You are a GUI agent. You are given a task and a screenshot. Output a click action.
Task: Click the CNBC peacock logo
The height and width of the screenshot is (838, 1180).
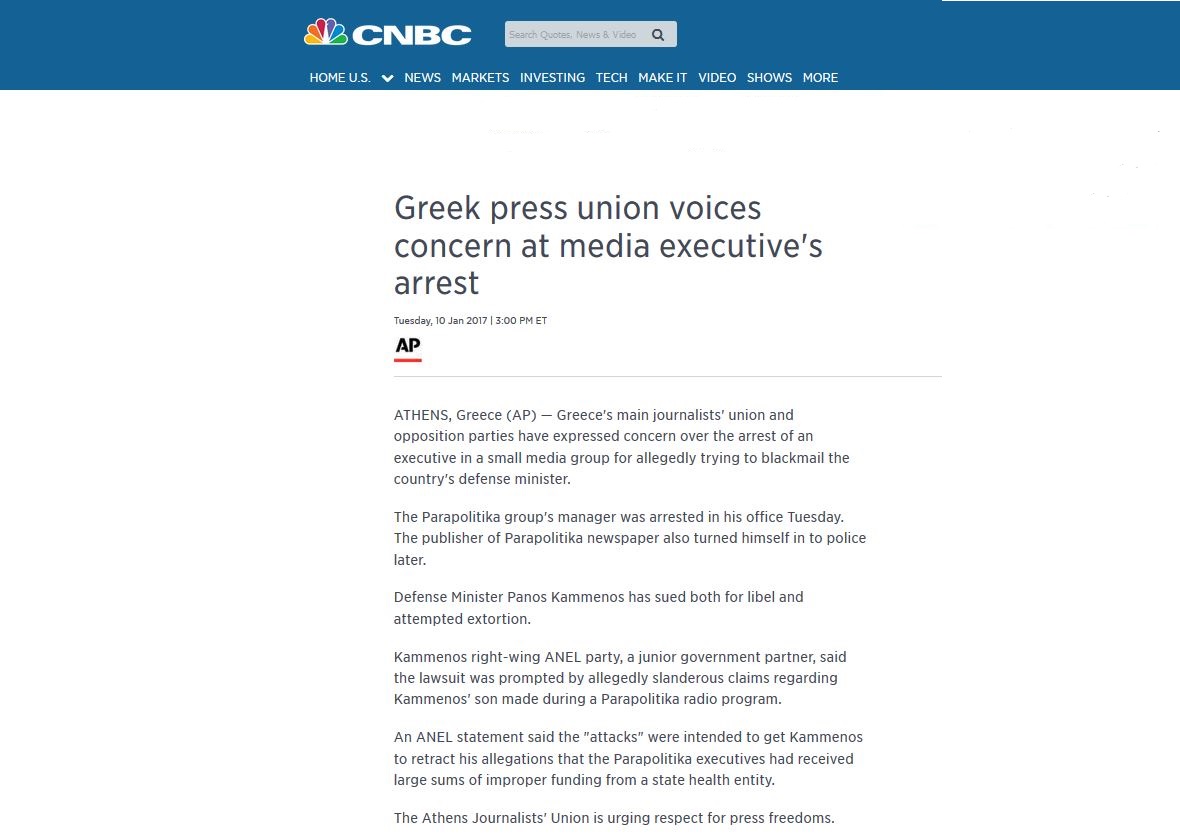coord(326,32)
